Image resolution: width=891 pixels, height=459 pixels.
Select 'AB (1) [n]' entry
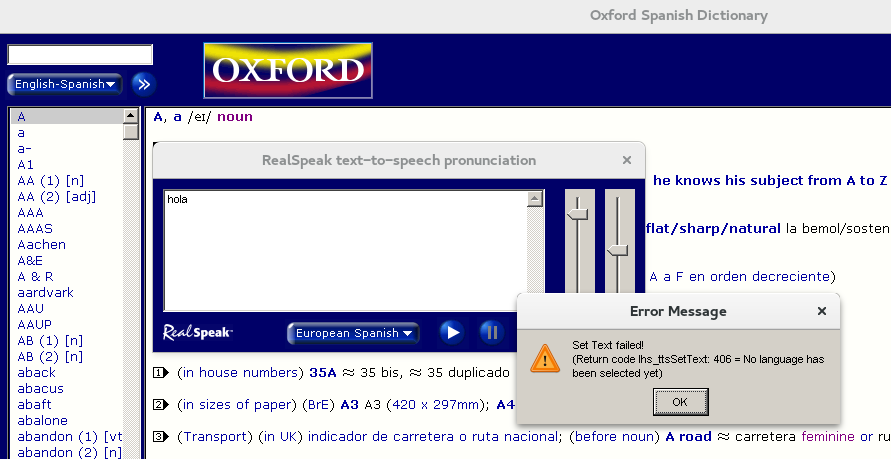(x=50, y=340)
